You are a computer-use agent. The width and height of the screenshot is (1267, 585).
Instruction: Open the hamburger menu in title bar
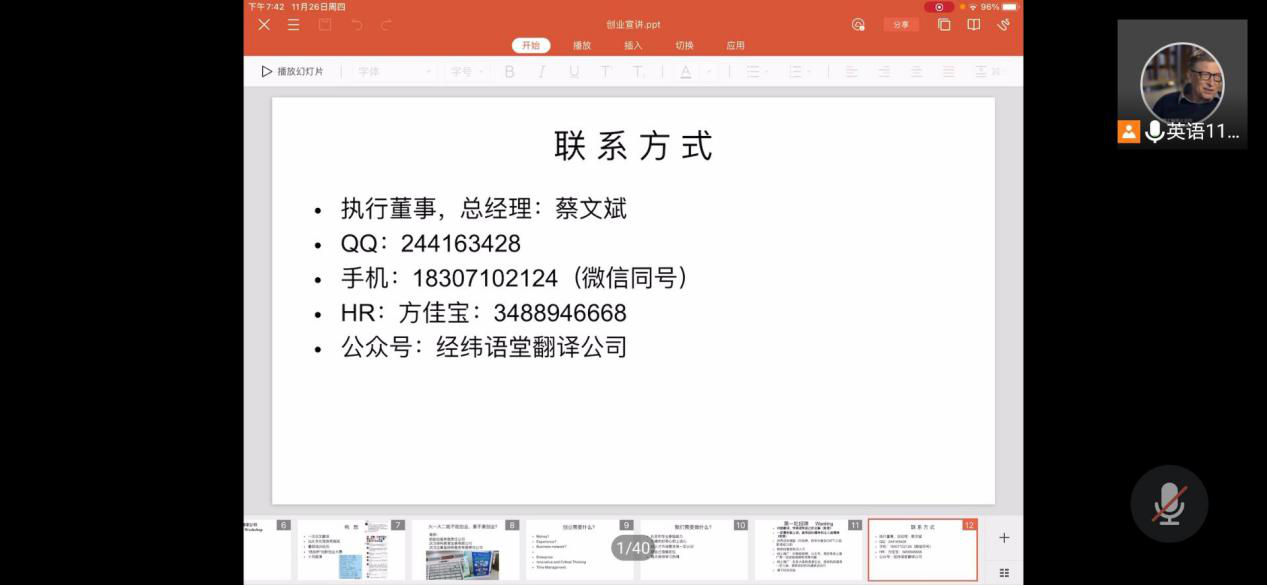(x=293, y=25)
